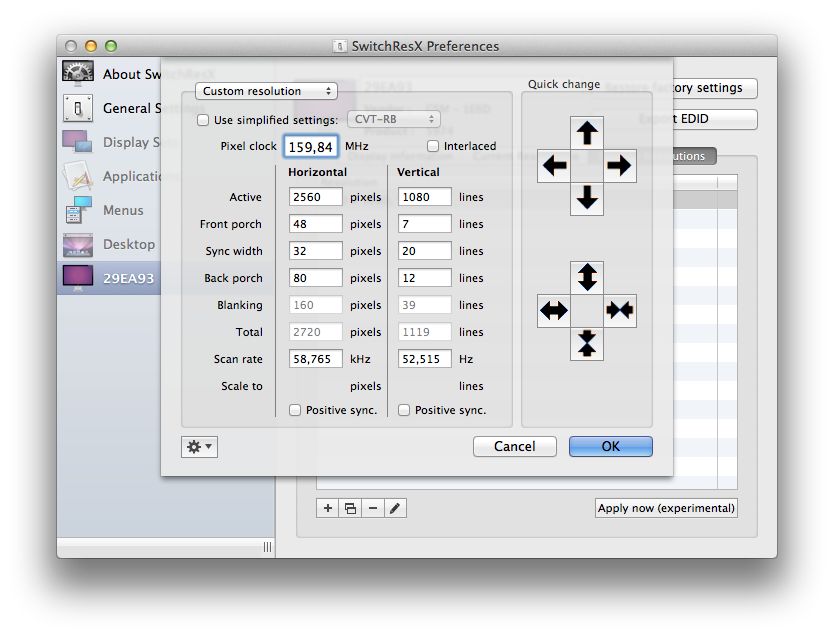Click the shrink horizontally arrows icon
The height and width of the screenshot is (637, 834).
[620, 311]
